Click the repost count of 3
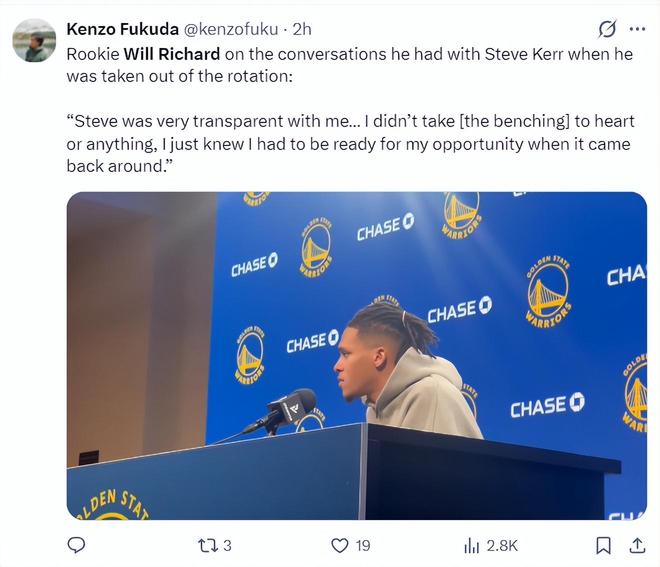 [227, 545]
